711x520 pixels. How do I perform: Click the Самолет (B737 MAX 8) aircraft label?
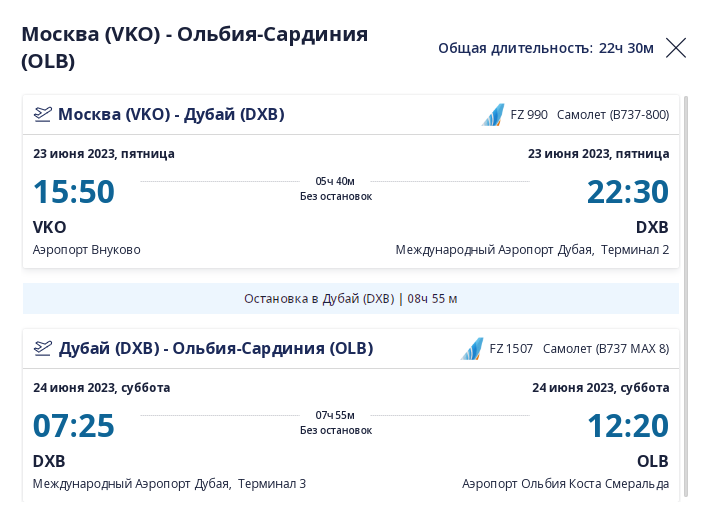[x=606, y=349]
